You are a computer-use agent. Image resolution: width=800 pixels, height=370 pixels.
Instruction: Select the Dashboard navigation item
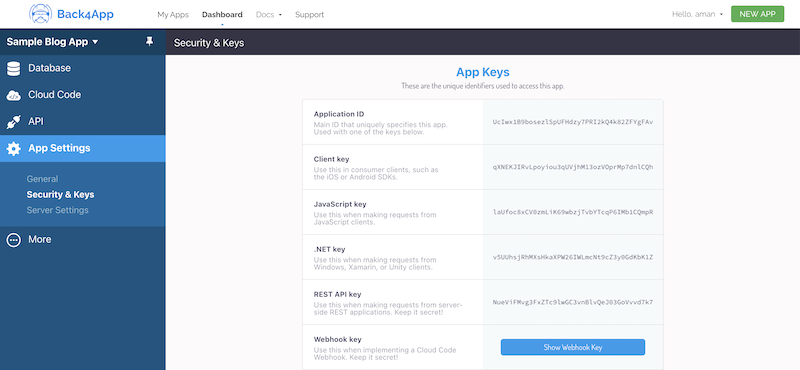(222, 14)
